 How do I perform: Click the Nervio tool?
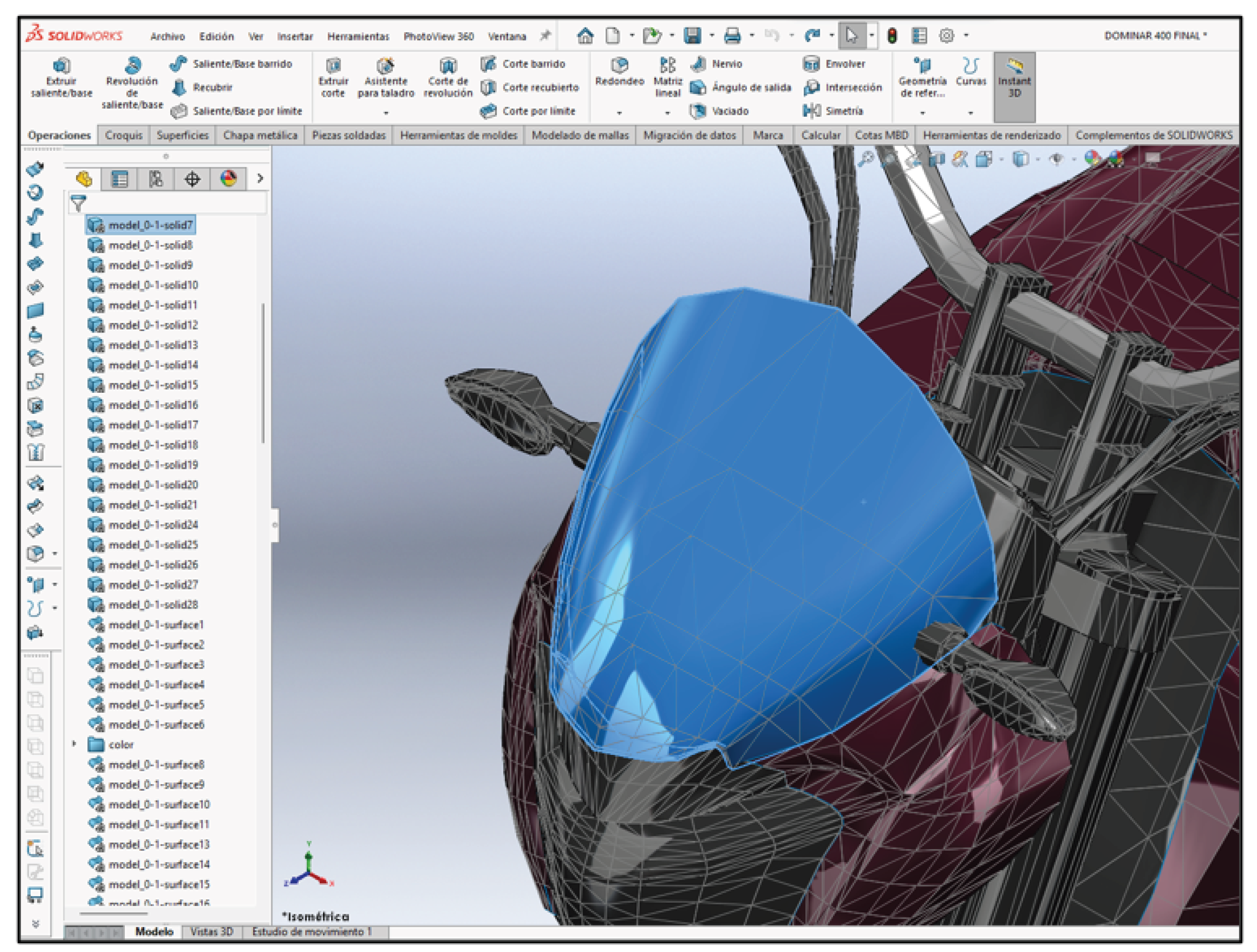click(716, 64)
